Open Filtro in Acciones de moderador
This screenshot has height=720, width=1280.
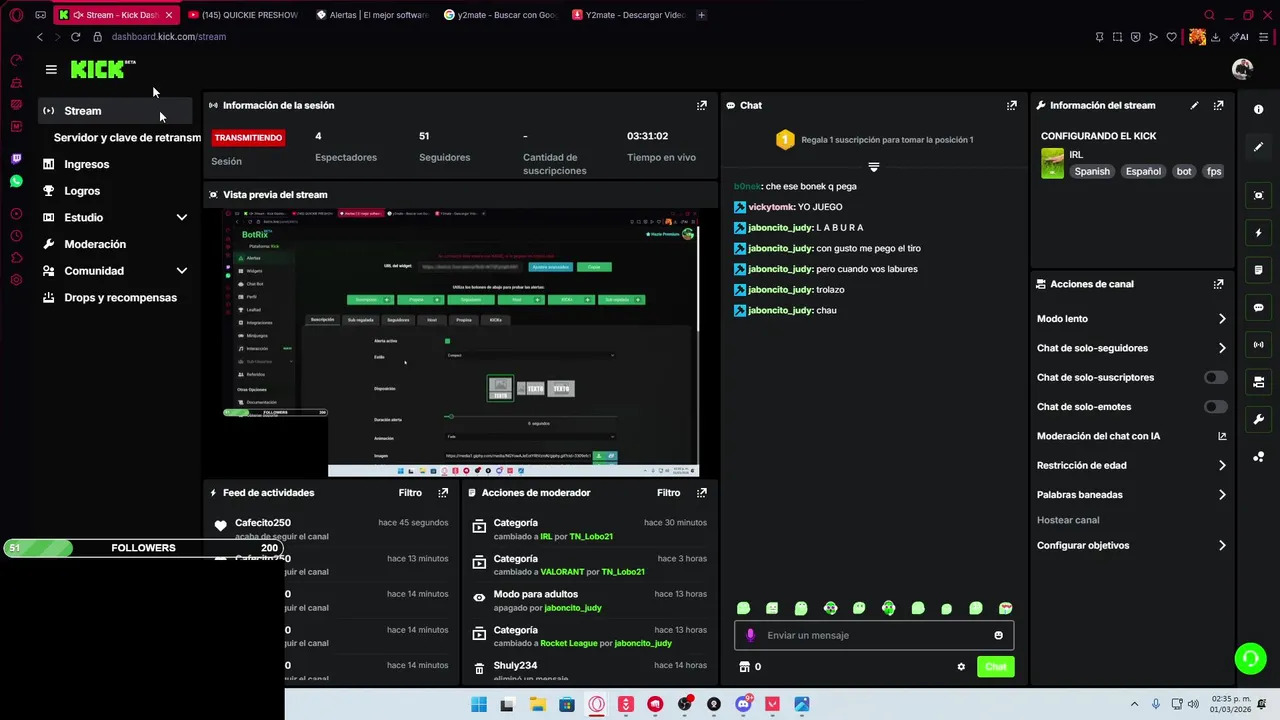(x=669, y=493)
